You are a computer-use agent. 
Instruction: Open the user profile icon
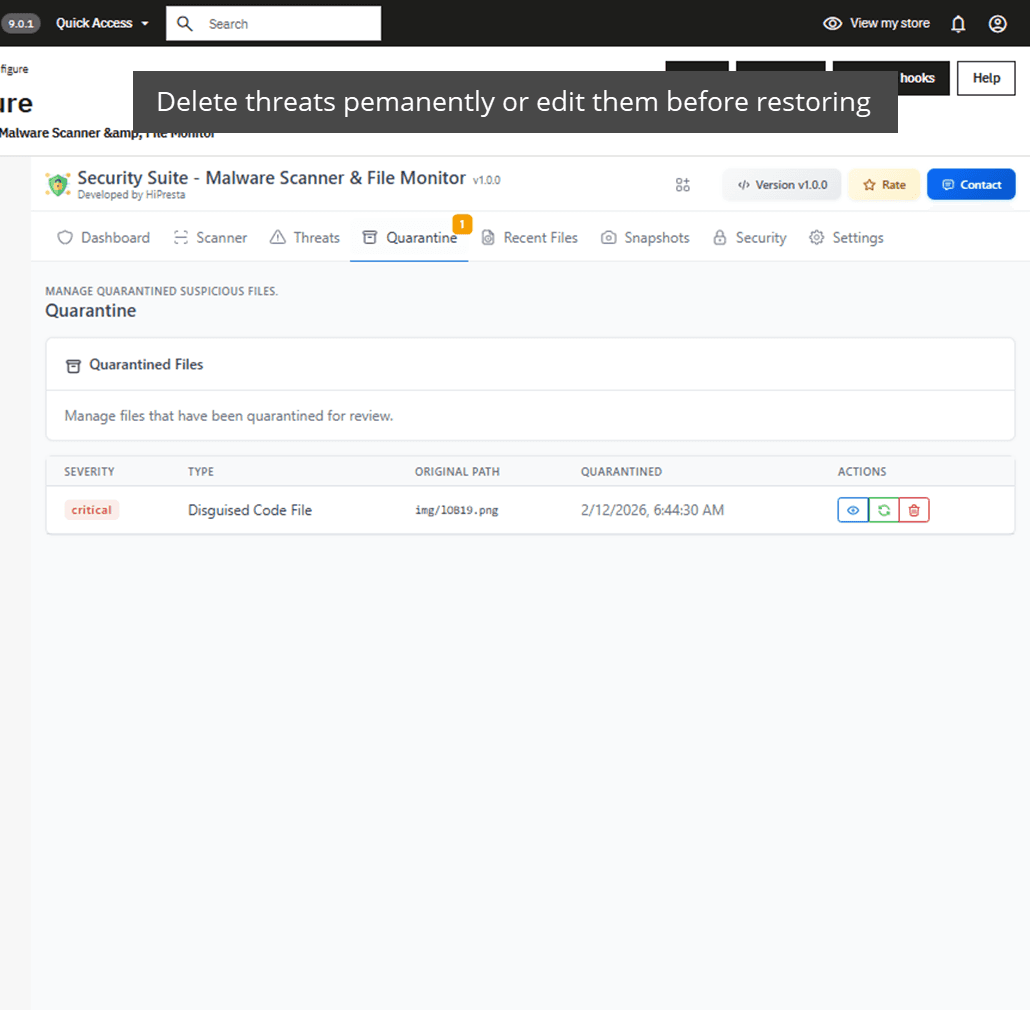(x=997, y=24)
